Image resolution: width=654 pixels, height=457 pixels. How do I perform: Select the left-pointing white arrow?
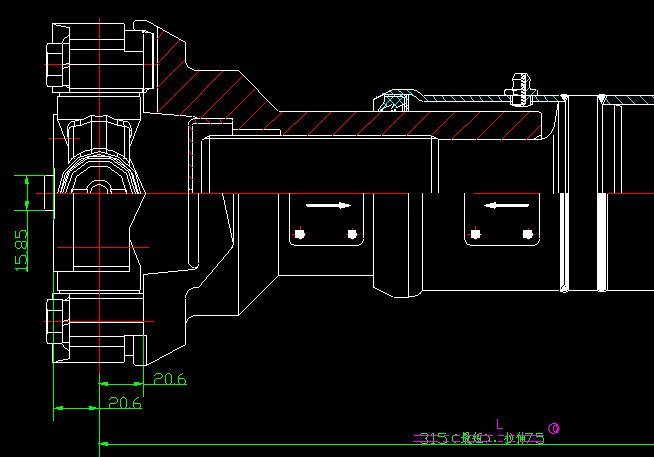[505, 205]
